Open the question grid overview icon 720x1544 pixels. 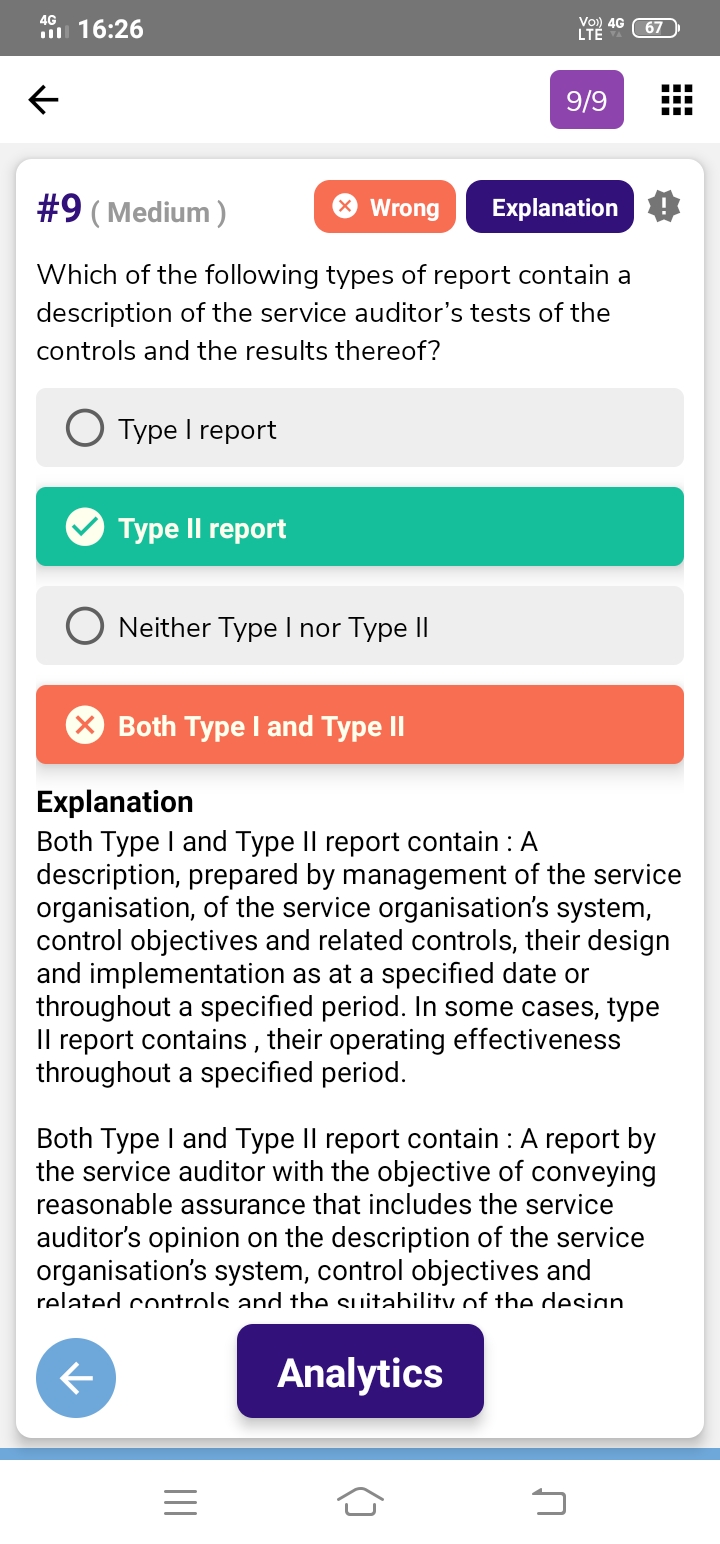(677, 100)
